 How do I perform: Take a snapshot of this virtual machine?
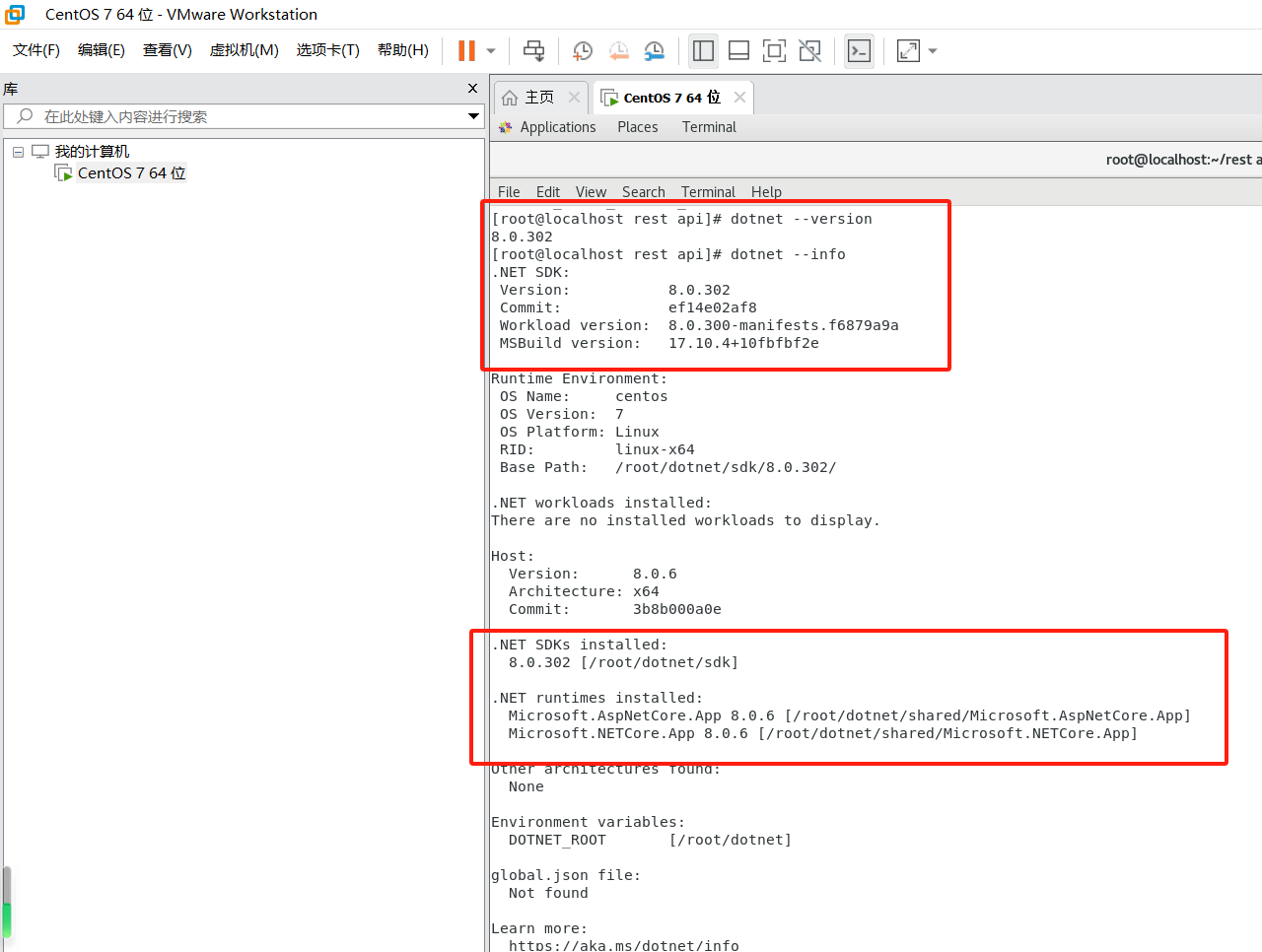582,50
